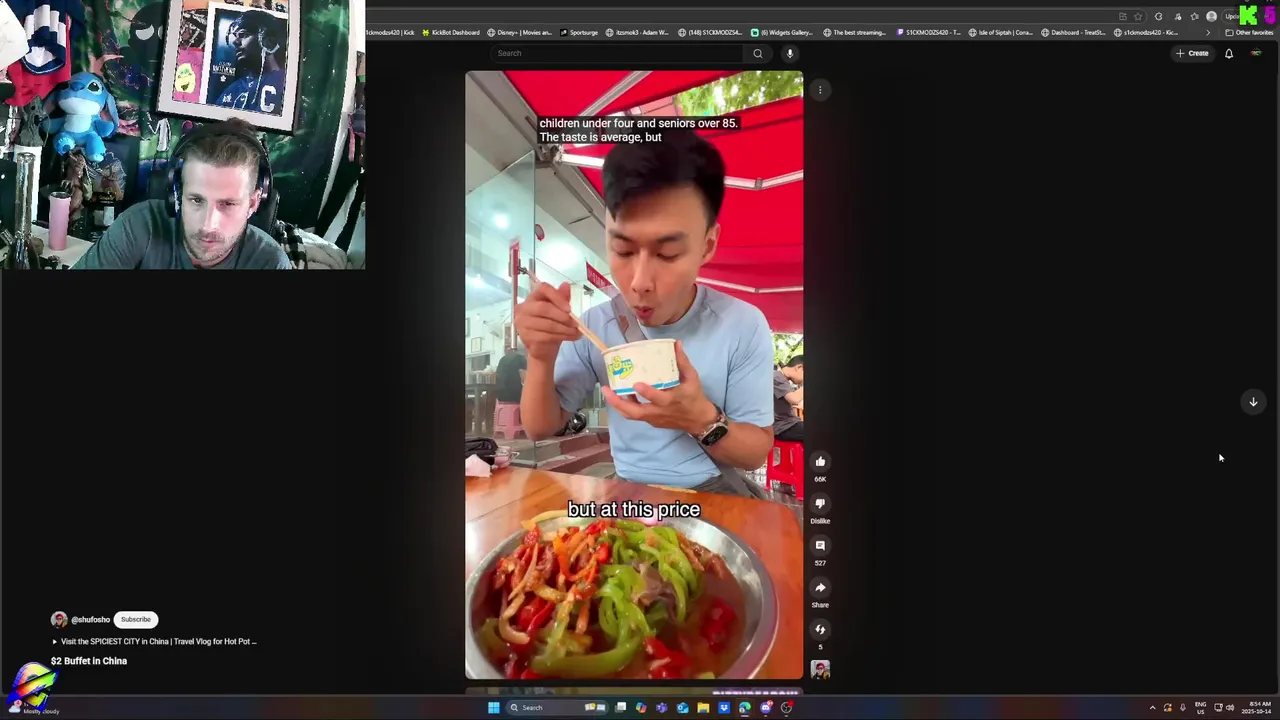Open the weather widget Mostly cloudy

tap(35, 708)
